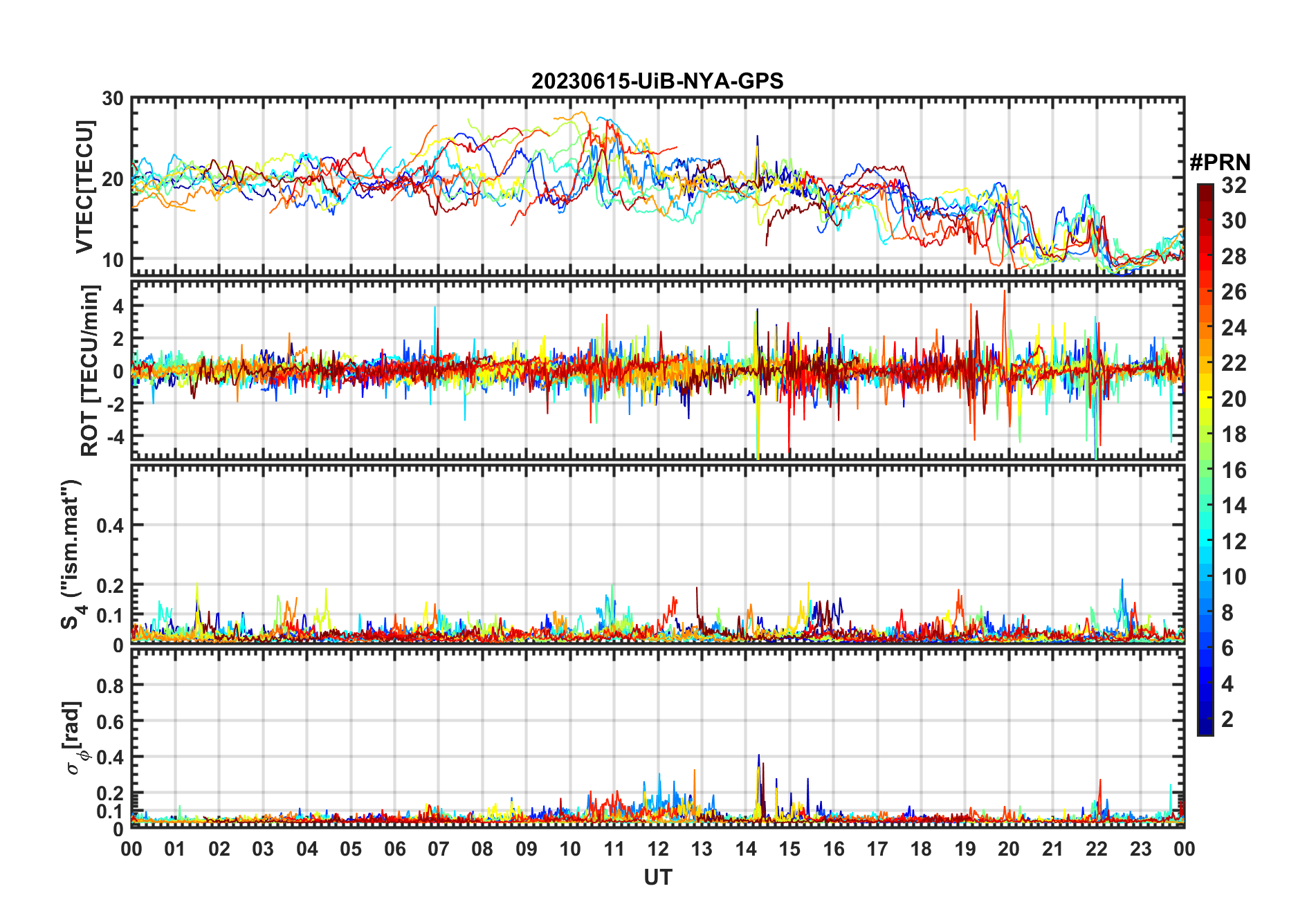Click the ROT [TECU/min] y-axis label
The image size is (1316, 920).
coord(89,370)
